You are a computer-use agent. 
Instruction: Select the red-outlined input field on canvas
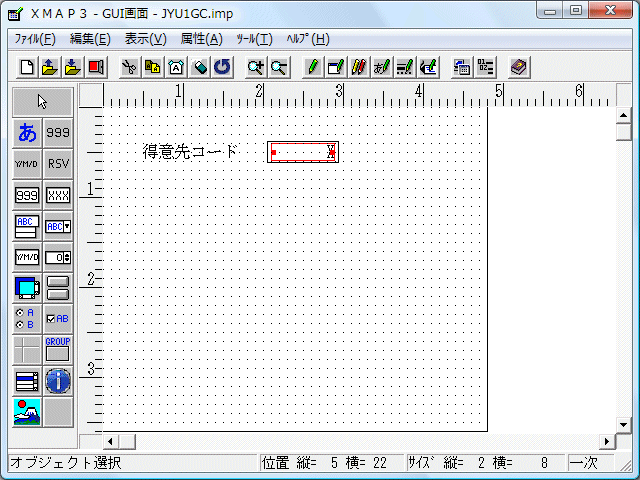click(x=303, y=152)
